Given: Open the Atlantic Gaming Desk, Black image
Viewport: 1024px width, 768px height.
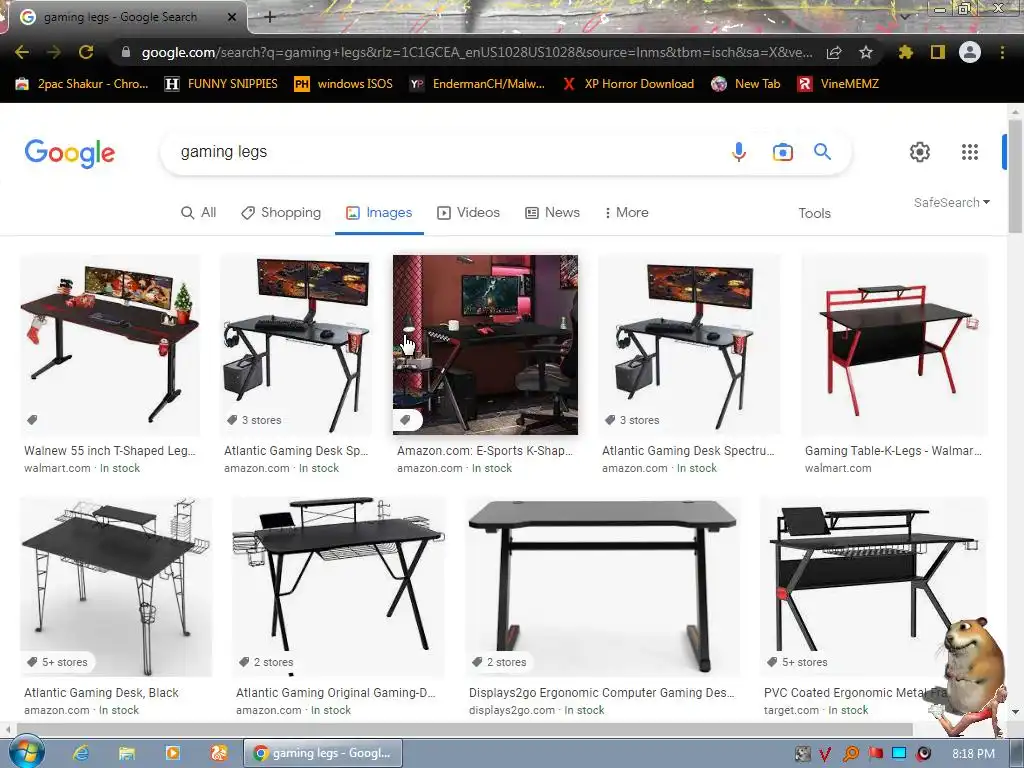Looking at the screenshot, I should (x=116, y=587).
